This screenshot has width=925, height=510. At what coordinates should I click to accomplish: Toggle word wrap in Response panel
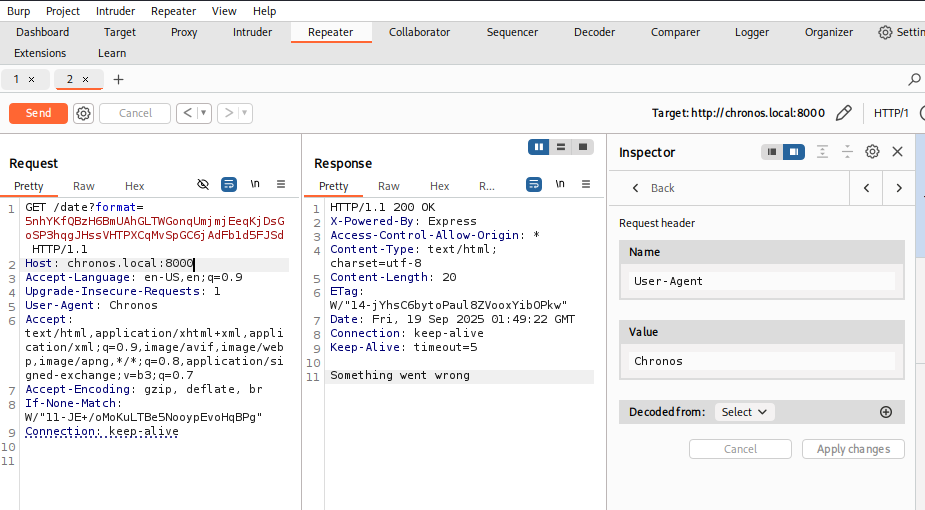534,185
